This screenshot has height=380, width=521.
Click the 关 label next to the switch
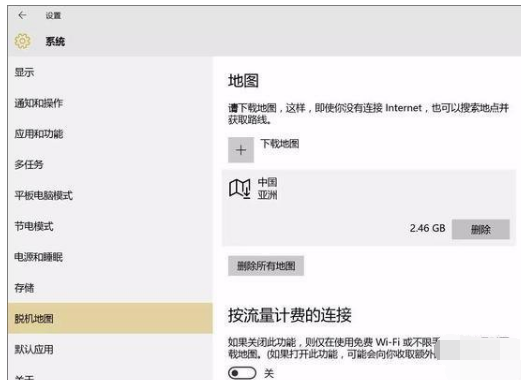tap(269, 373)
